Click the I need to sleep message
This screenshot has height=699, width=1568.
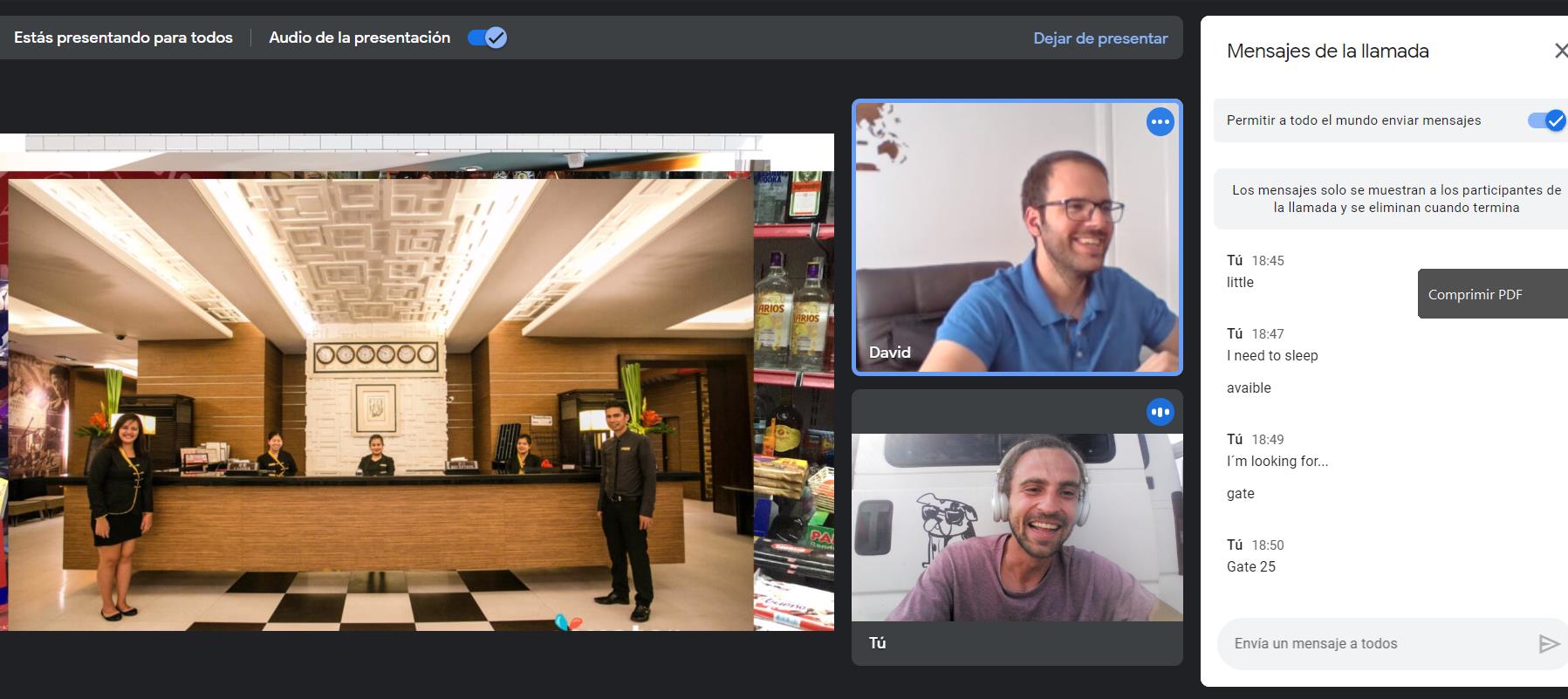(1272, 355)
